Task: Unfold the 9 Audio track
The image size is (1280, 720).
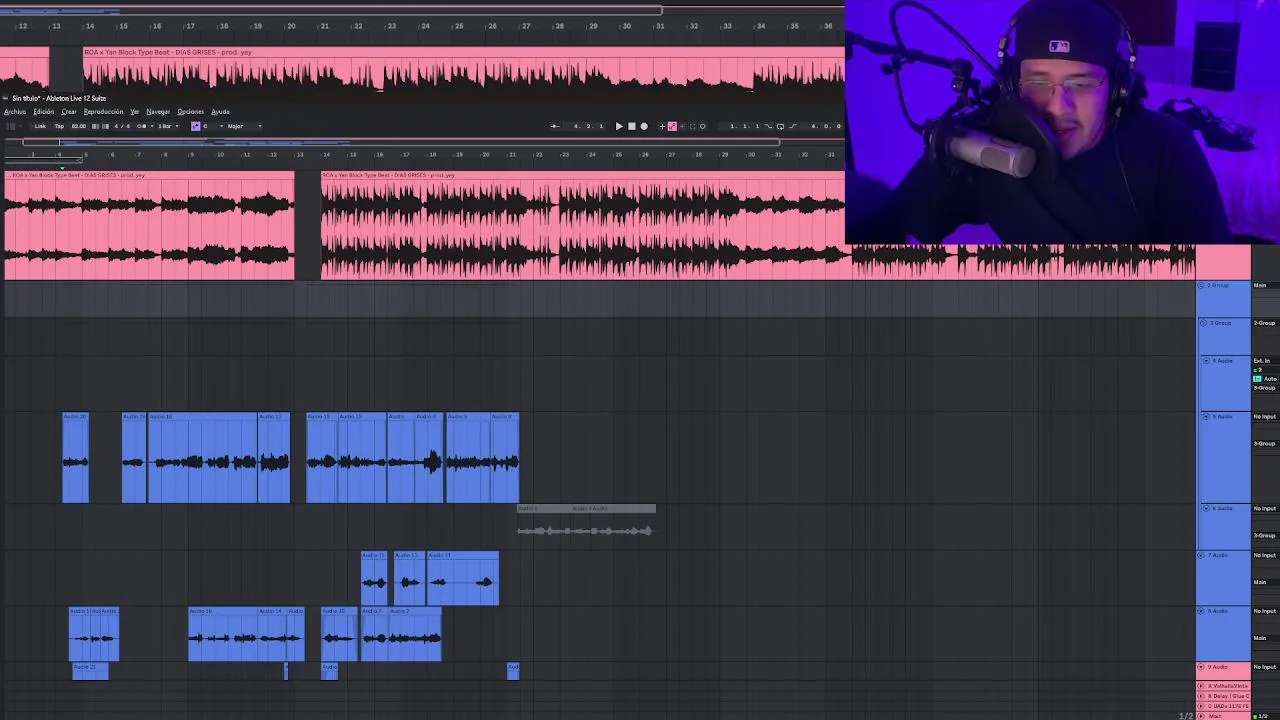Action: coord(1201,667)
